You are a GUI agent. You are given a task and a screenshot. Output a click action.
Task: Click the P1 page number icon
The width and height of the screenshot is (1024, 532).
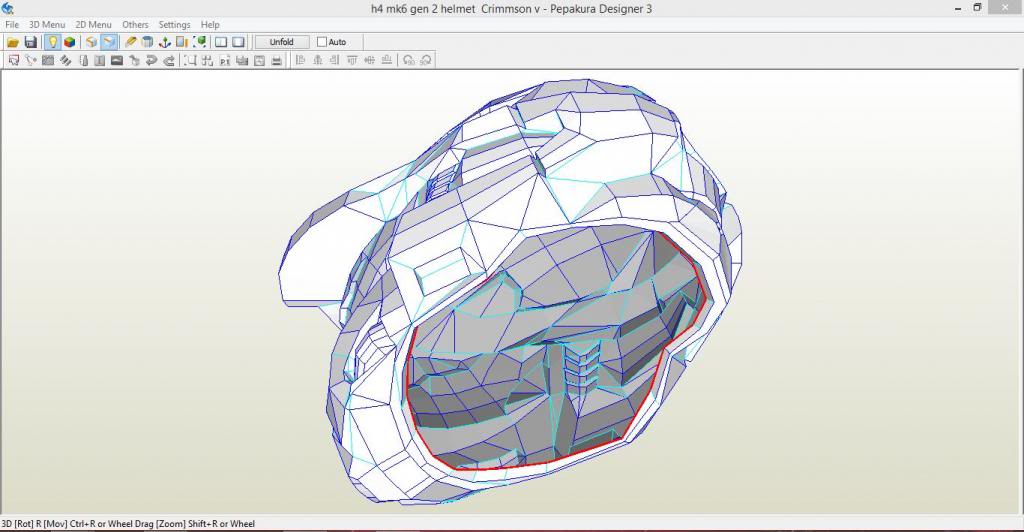(225, 60)
